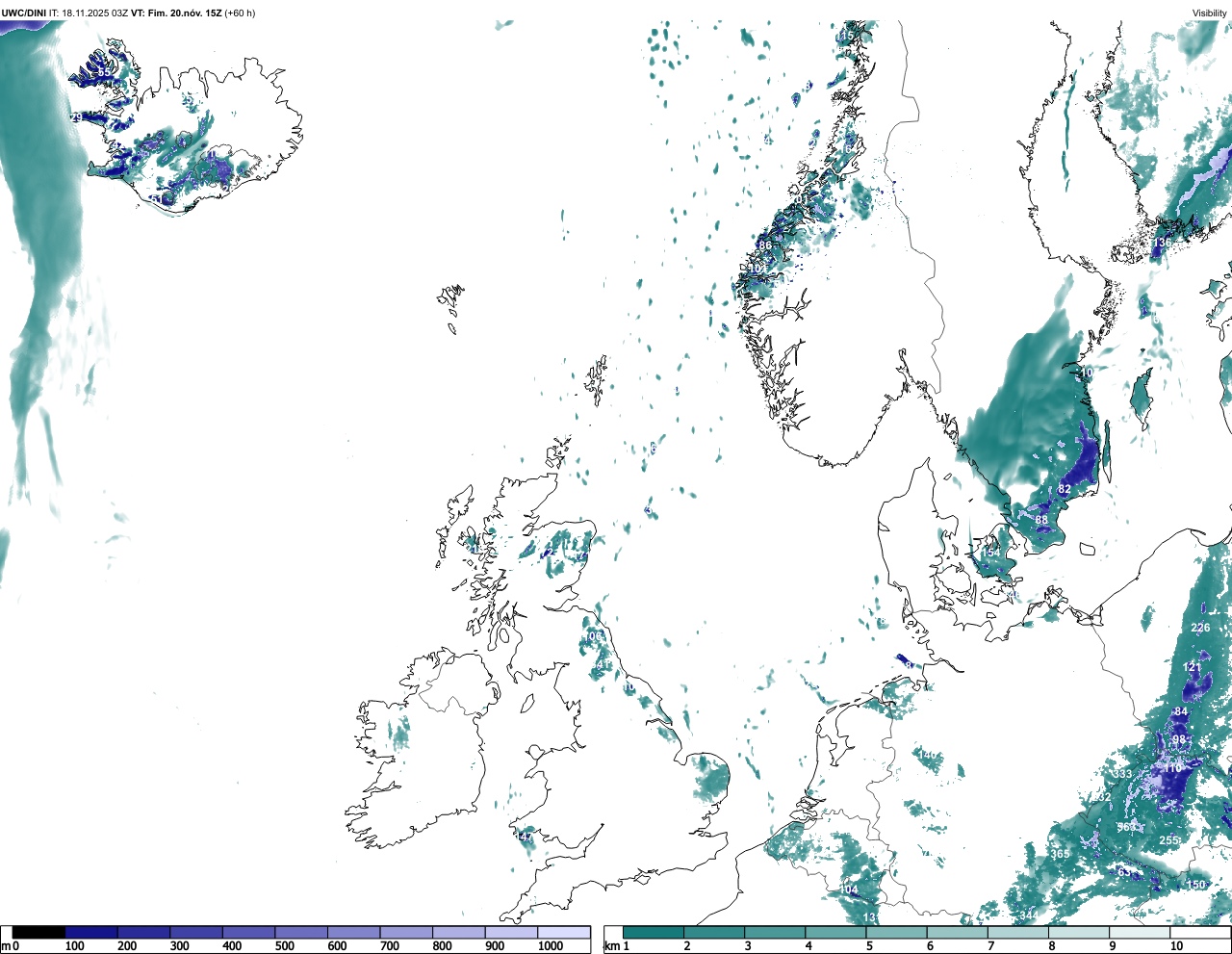
Task: Click the '104' value near the bottom
Action: [x=849, y=890]
